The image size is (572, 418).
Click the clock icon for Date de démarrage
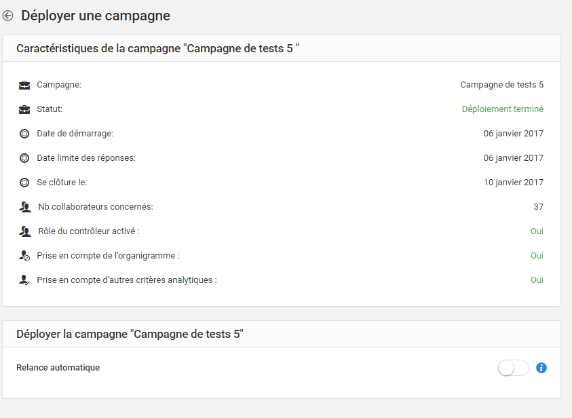tap(24, 134)
